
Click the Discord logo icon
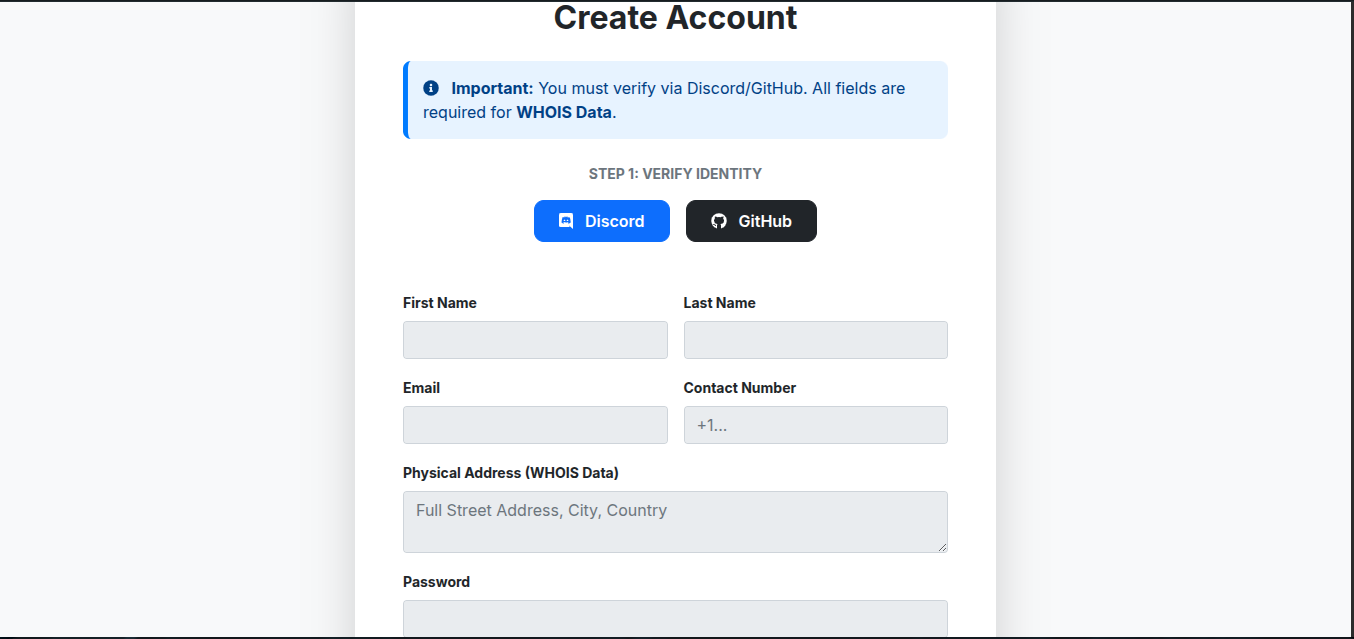pyautogui.click(x=566, y=220)
